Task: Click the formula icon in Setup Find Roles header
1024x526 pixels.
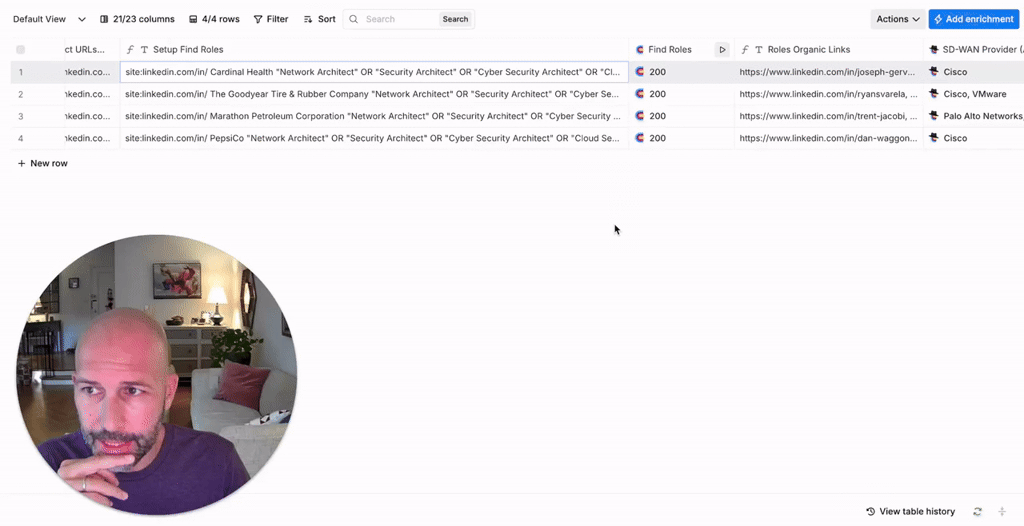Action: [x=131, y=50]
